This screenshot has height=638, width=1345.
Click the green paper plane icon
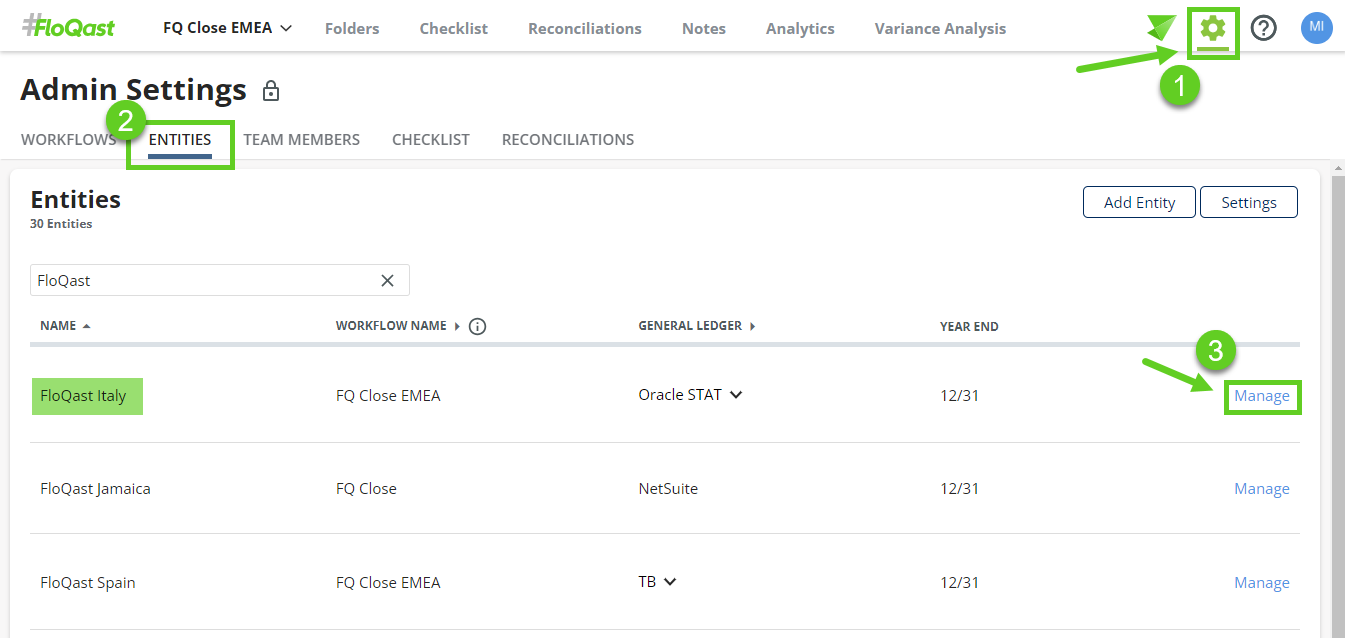pos(1163,26)
